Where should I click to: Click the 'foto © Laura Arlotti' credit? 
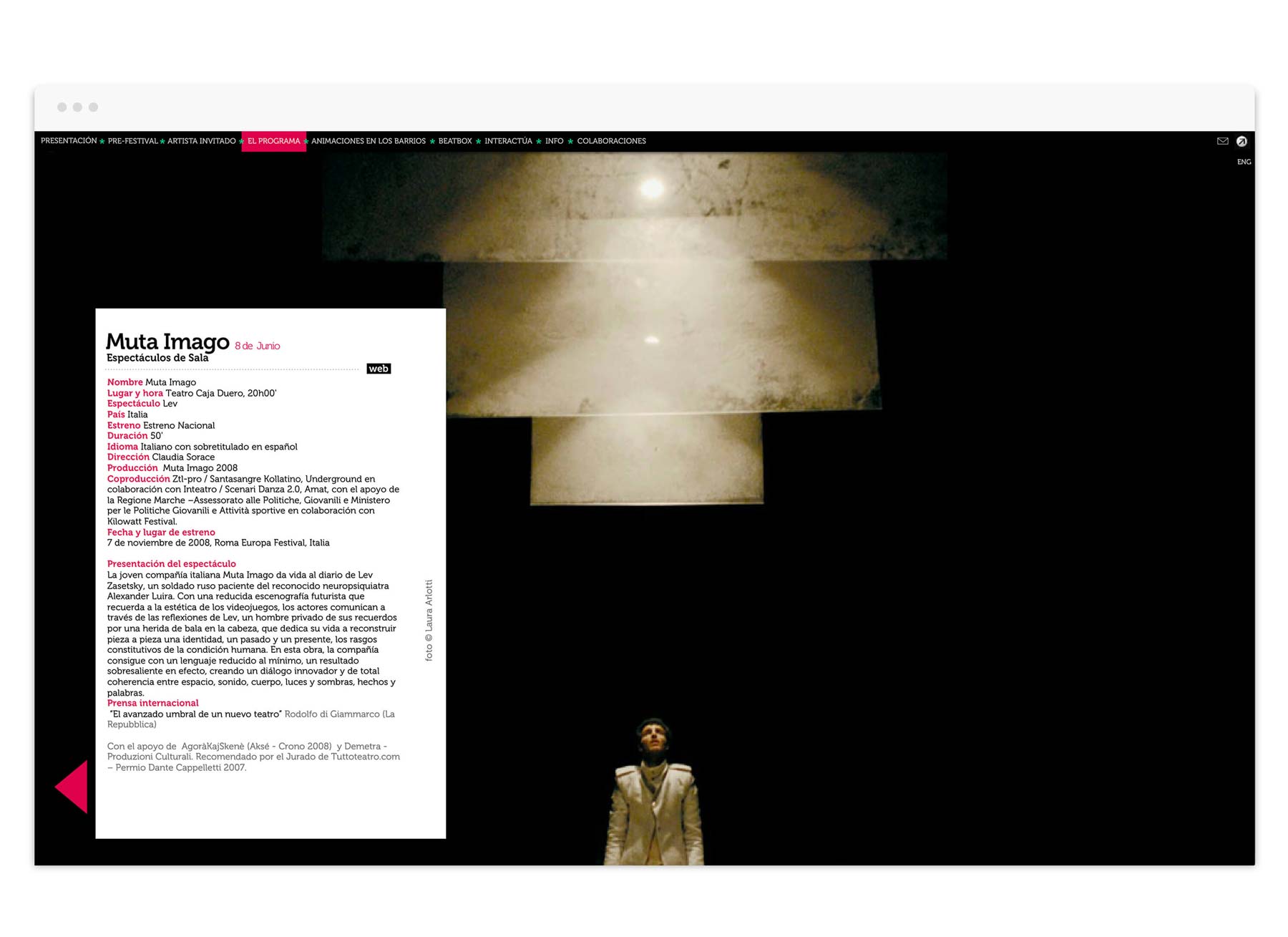click(x=429, y=620)
